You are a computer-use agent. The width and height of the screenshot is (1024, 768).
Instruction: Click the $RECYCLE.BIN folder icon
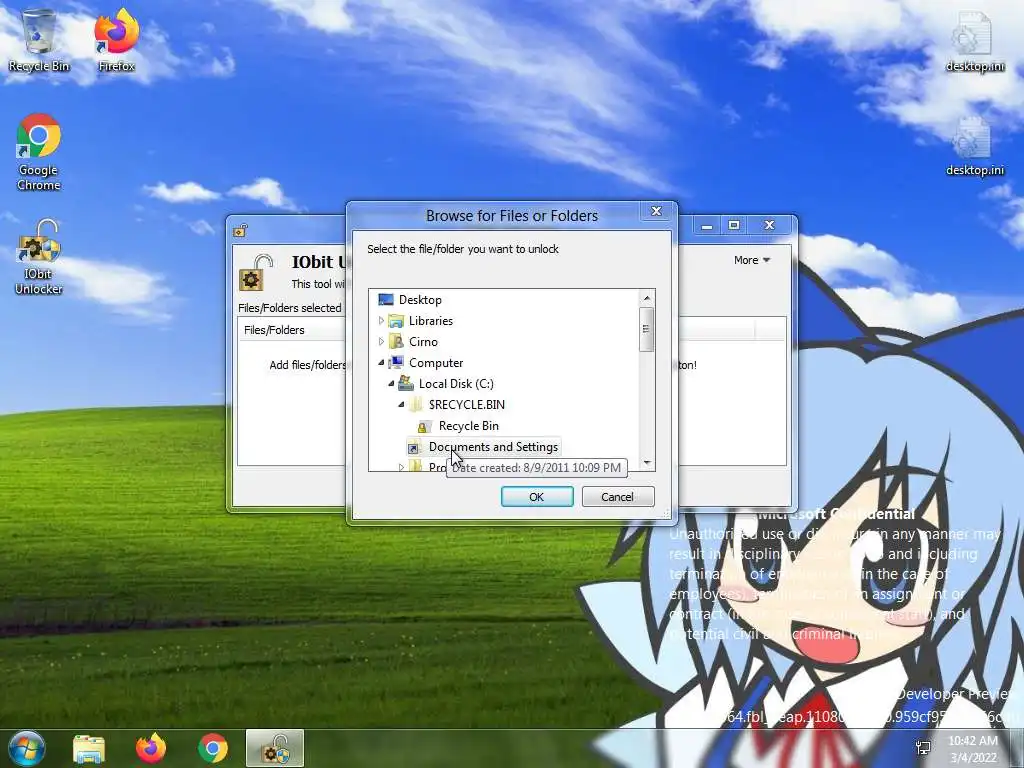point(416,405)
